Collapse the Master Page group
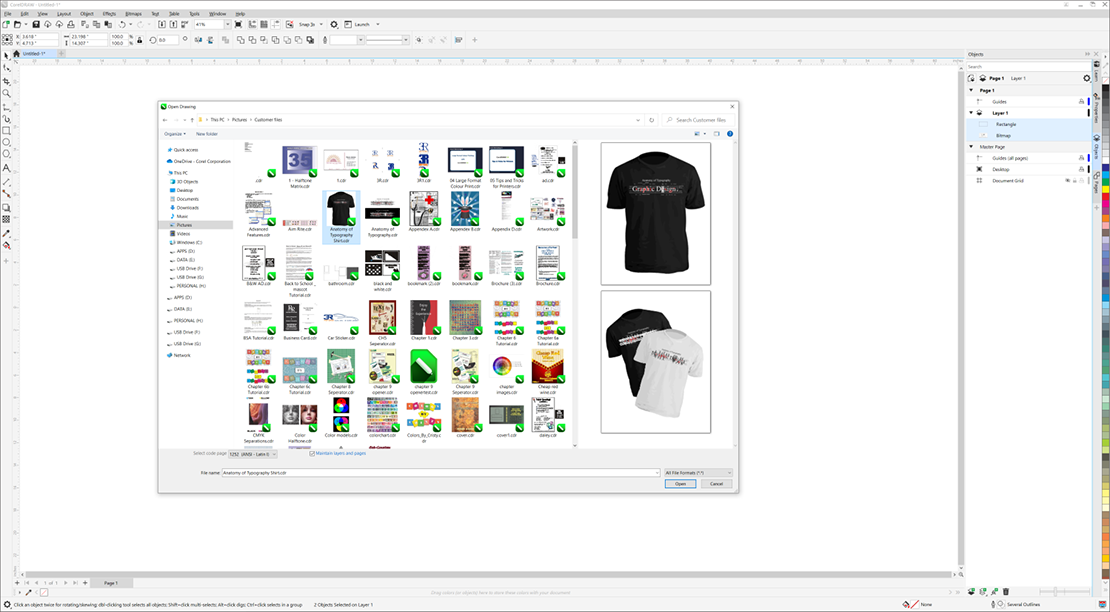 [x=971, y=147]
